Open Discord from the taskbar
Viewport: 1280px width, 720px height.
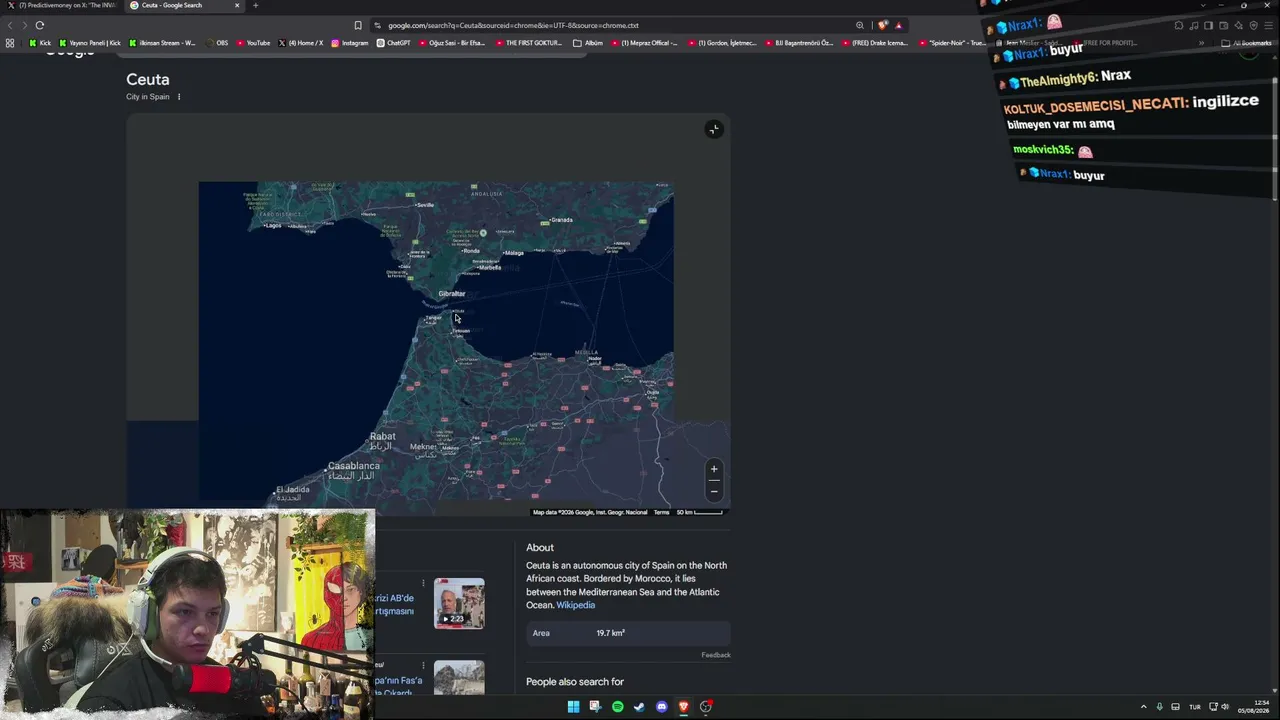[661, 707]
